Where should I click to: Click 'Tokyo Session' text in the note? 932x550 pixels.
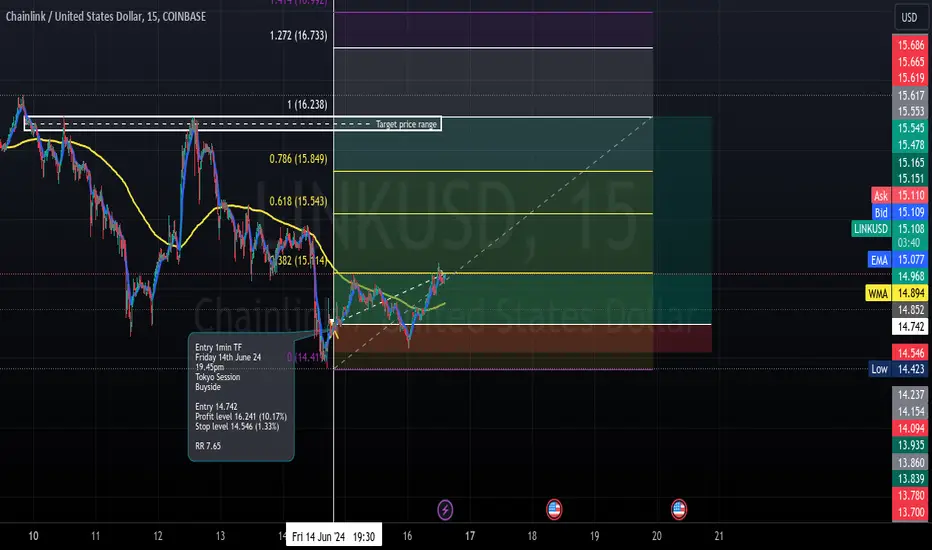tap(218, 377)
